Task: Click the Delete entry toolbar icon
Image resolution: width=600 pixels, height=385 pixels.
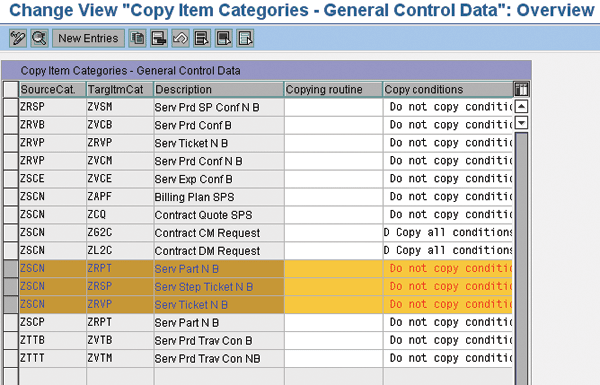Action: (159, 38)
